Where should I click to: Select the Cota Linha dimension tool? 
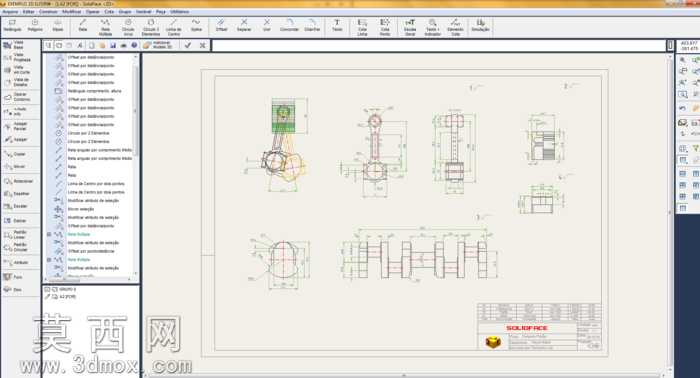point(362,27)
